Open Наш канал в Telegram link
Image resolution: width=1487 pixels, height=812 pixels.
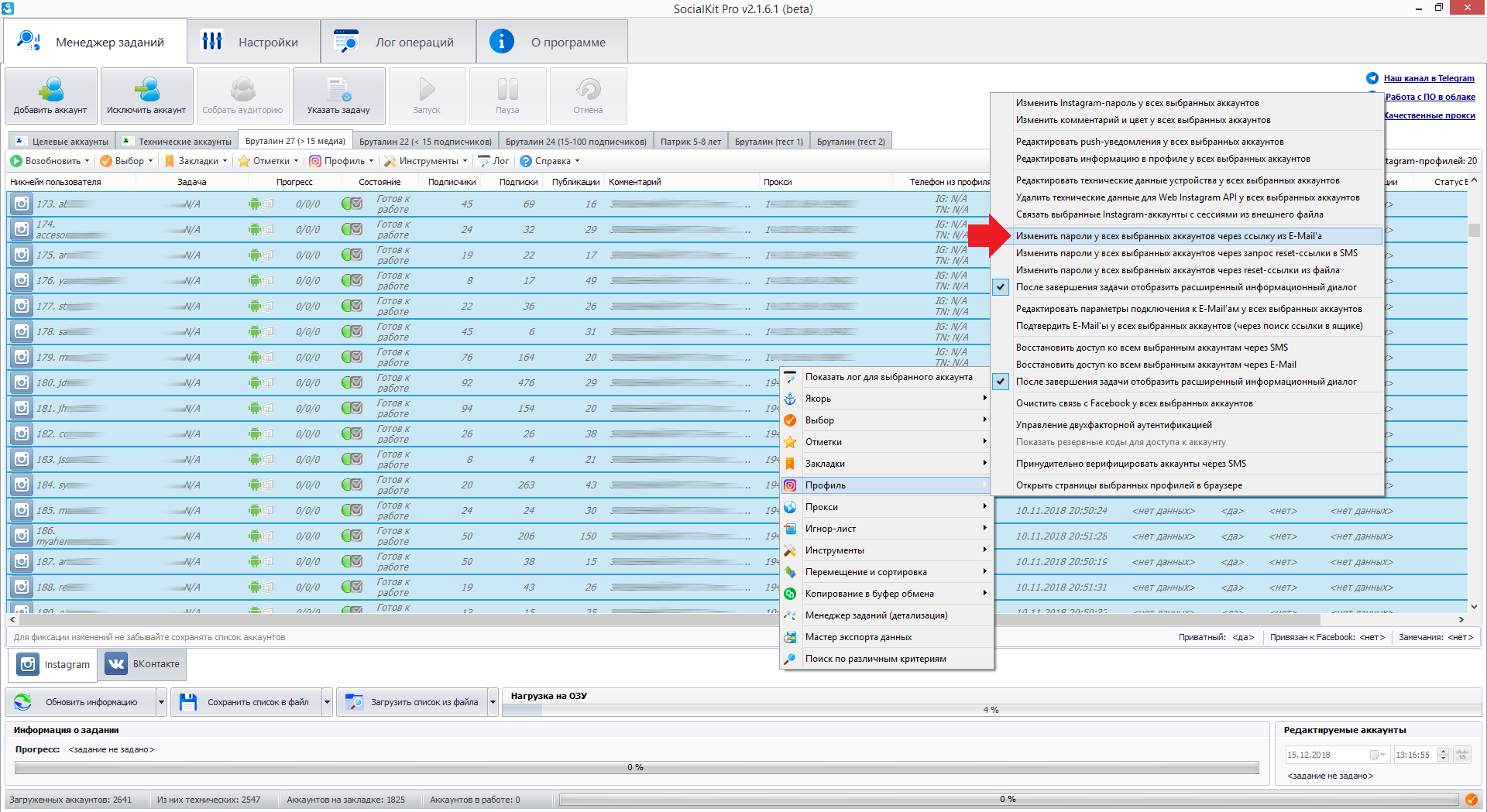[x=1429, y=78]
